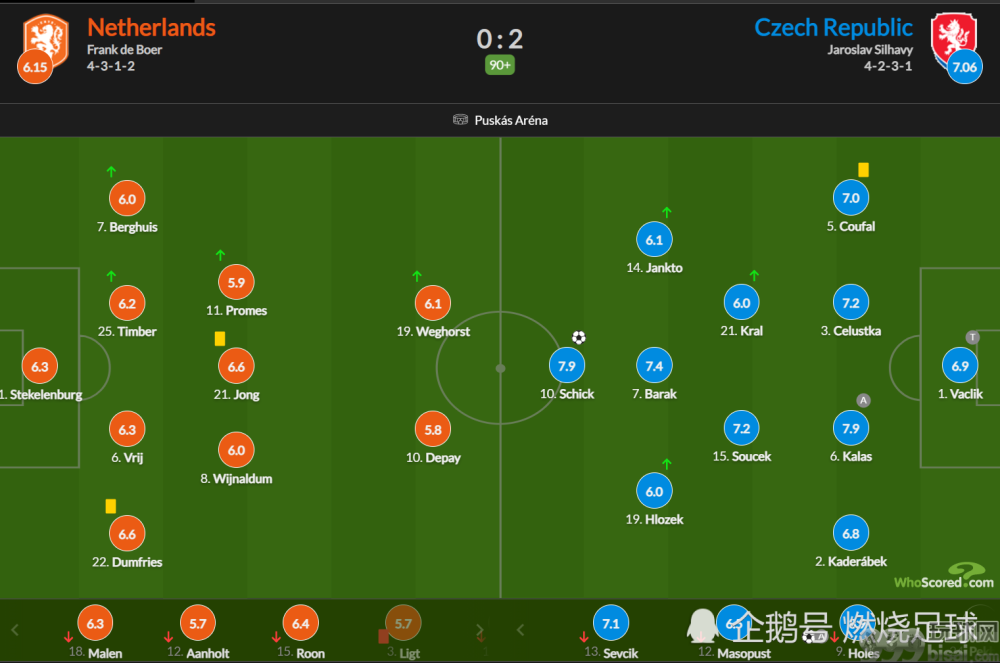The width and height of the screenshot is (1000, 663).
Task: Click the yellow card above Dumfries
Action: coord(110,506)
